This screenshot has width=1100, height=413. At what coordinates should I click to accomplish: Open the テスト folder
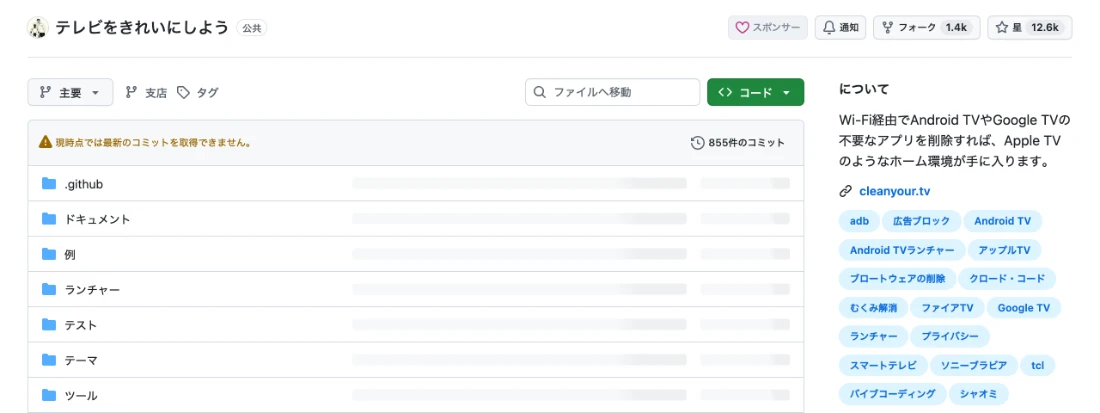81,325
